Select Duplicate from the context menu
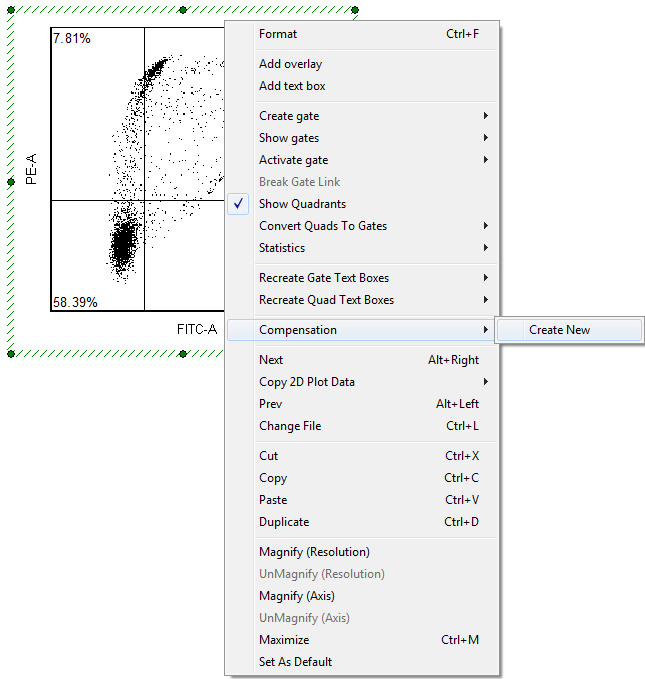645x679 pixels. pyautogui.click(x=284, y=522)
